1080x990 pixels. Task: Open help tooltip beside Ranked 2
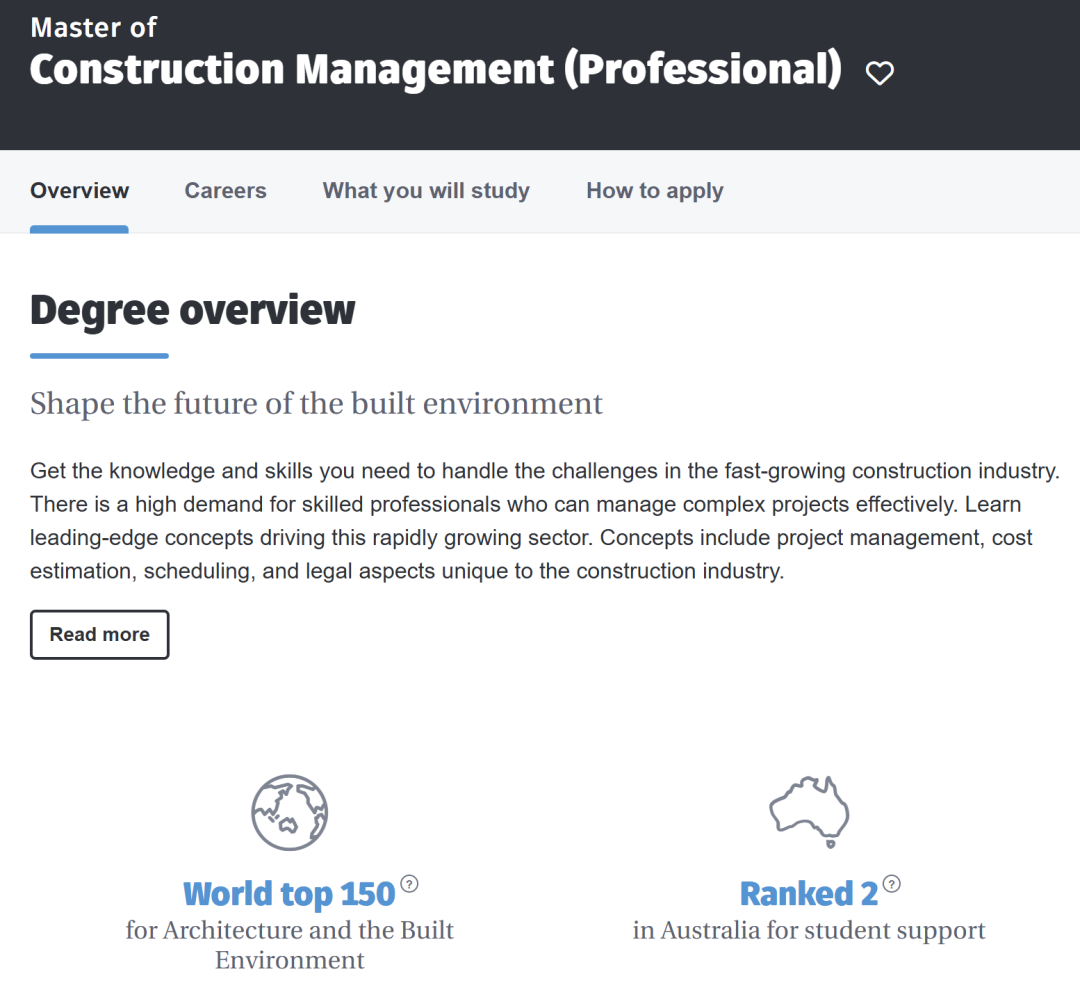coord(892,884)
